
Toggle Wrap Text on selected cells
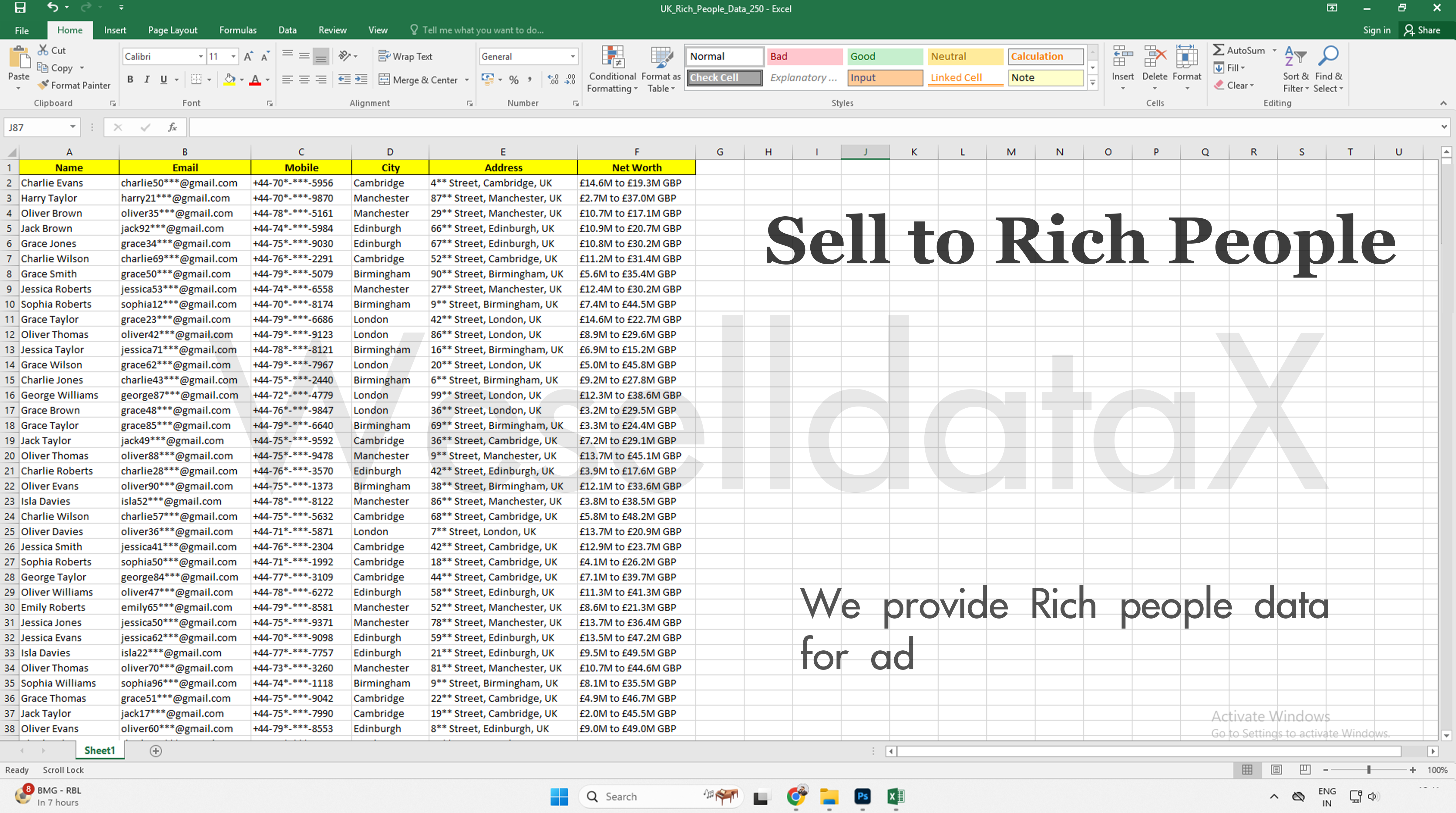(405, 56)
